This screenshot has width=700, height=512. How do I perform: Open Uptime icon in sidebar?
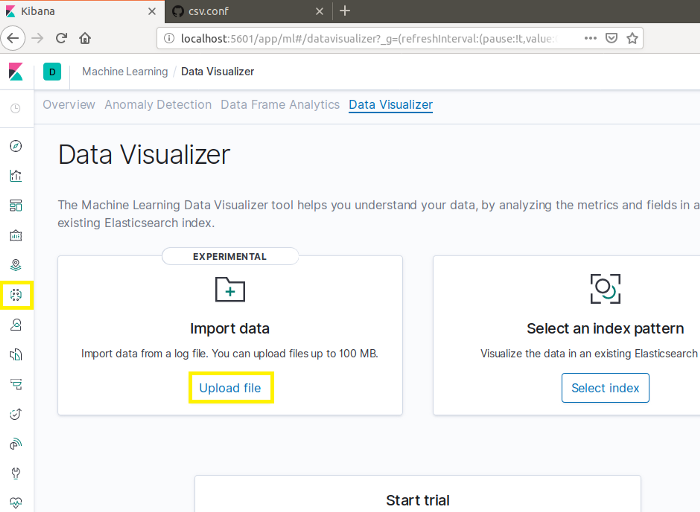coord(16,414)
